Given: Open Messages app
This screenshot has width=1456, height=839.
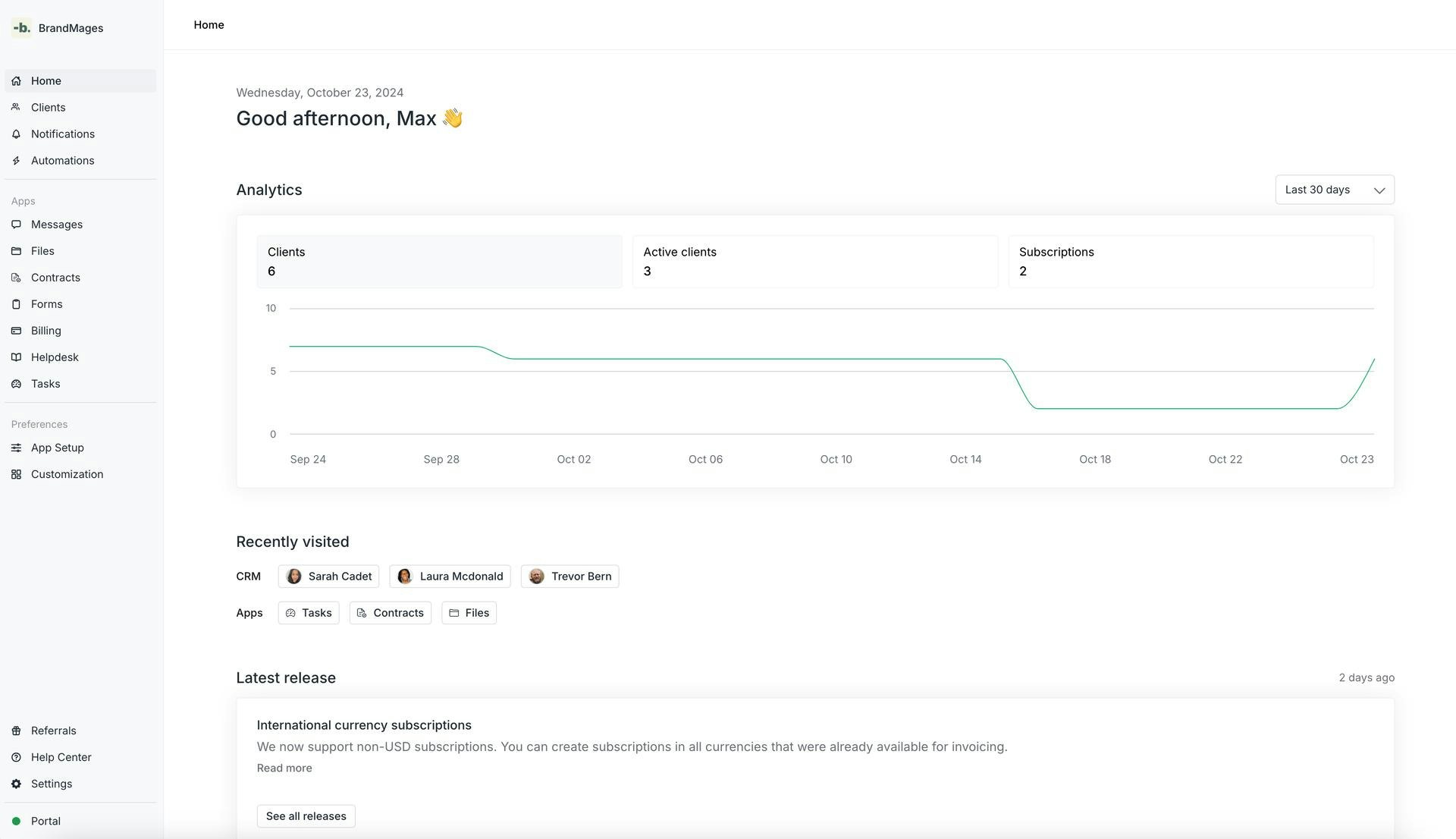Looking at the screenshot, I should 80,225.
